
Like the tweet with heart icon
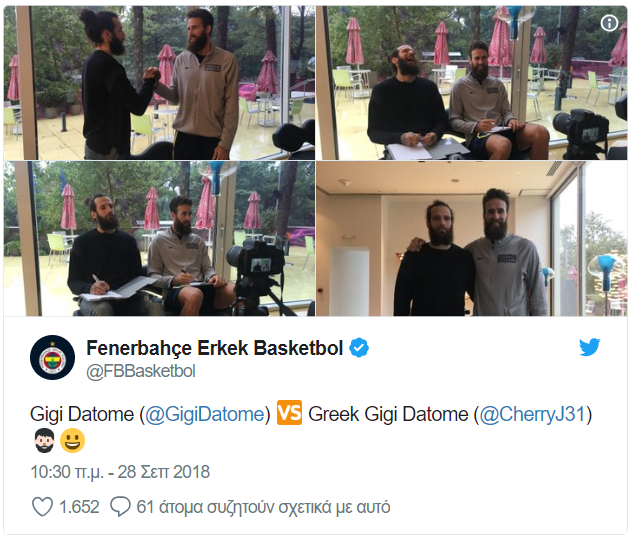point(42,507)
